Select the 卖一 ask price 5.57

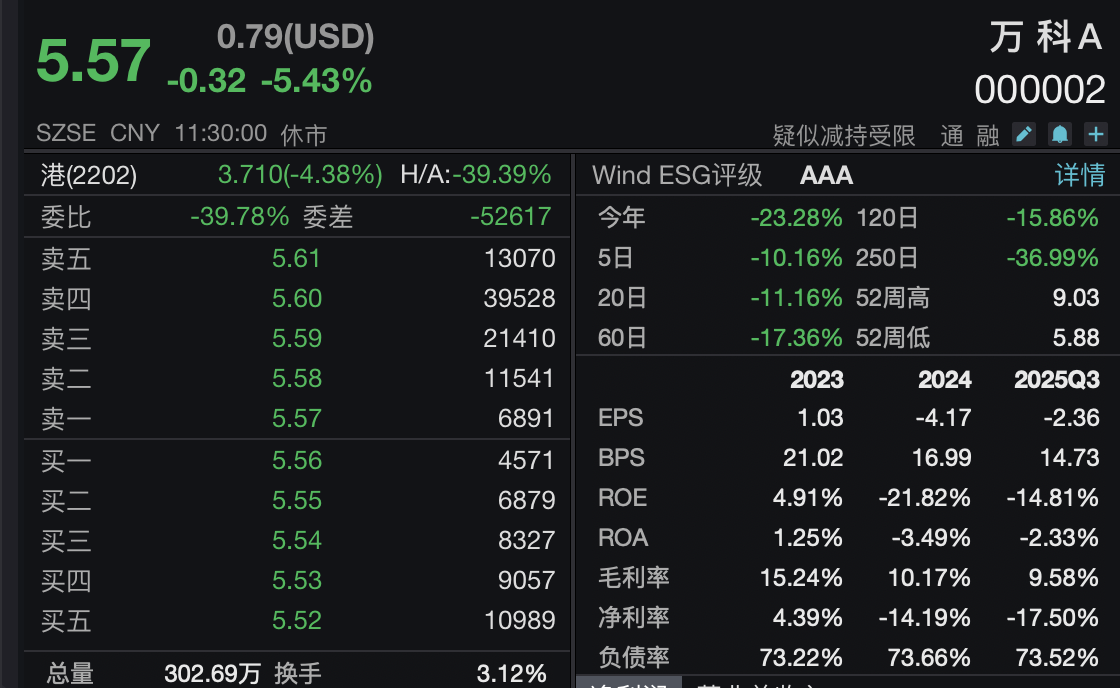pos(297,418)
